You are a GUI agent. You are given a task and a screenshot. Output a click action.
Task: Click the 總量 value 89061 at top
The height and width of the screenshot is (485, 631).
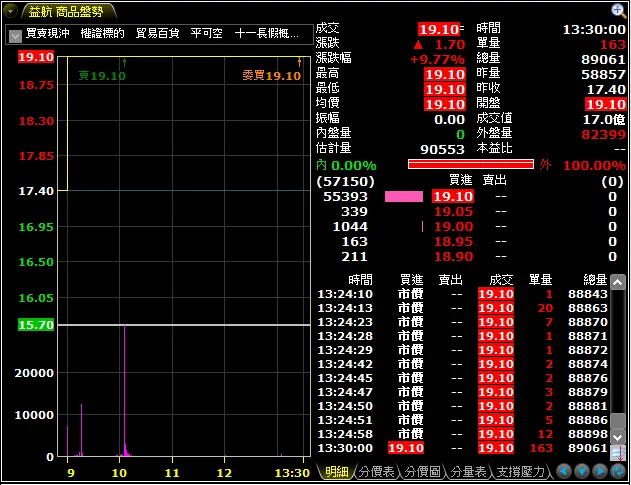[603, 60]
